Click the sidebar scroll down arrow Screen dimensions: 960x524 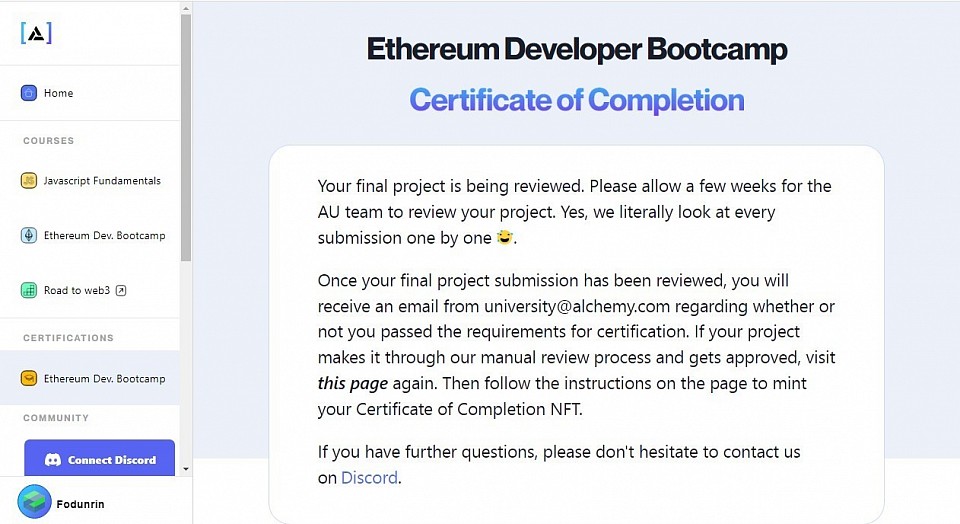(186, 470)
